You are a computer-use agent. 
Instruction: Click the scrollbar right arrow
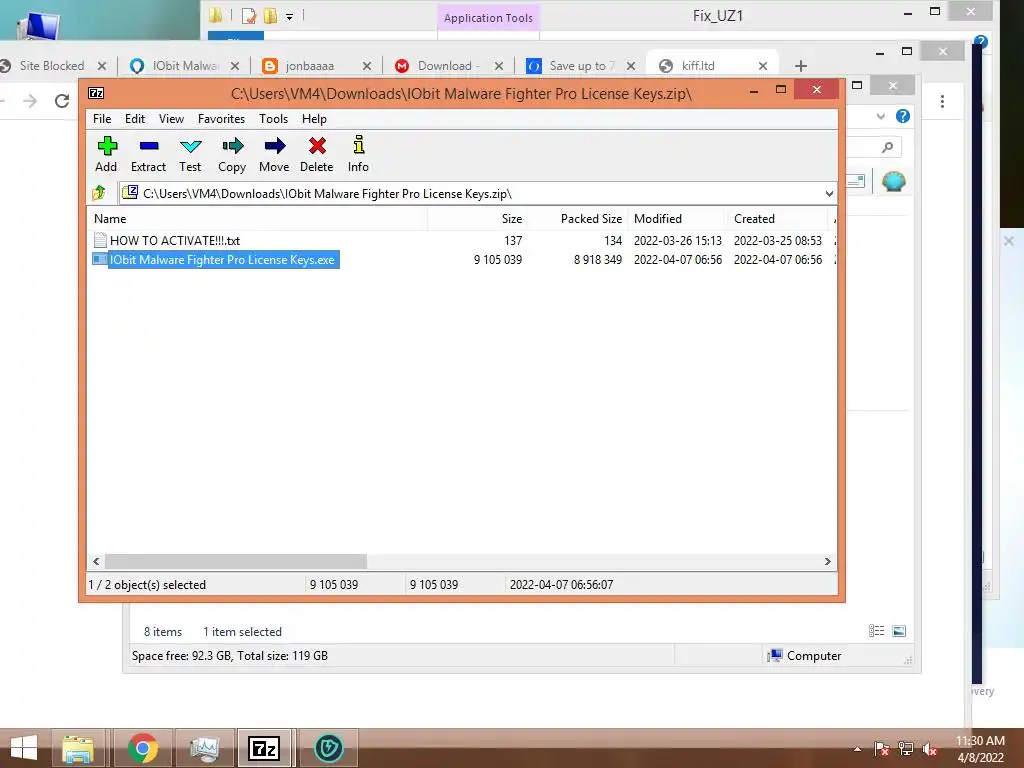pos(827,562)
